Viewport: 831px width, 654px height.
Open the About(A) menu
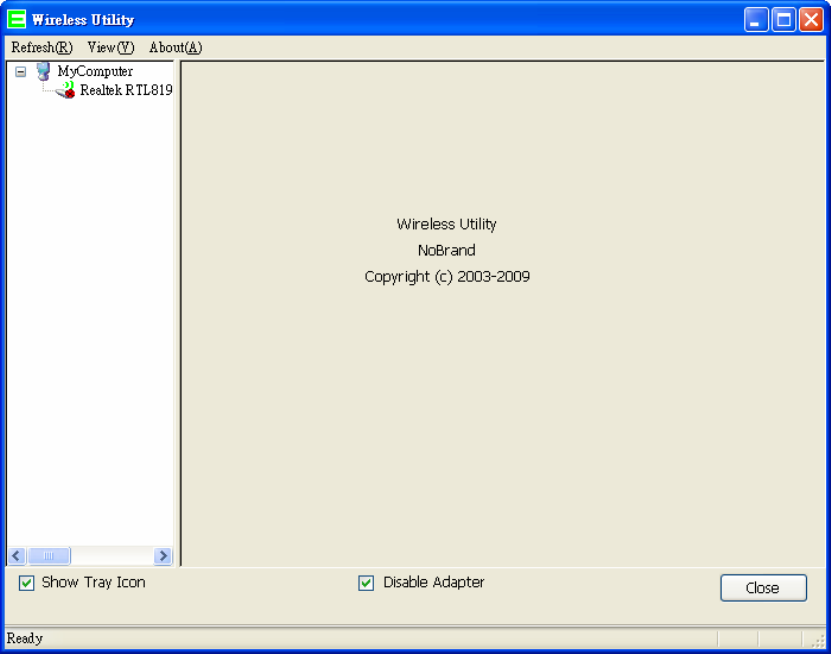(175, 48)
